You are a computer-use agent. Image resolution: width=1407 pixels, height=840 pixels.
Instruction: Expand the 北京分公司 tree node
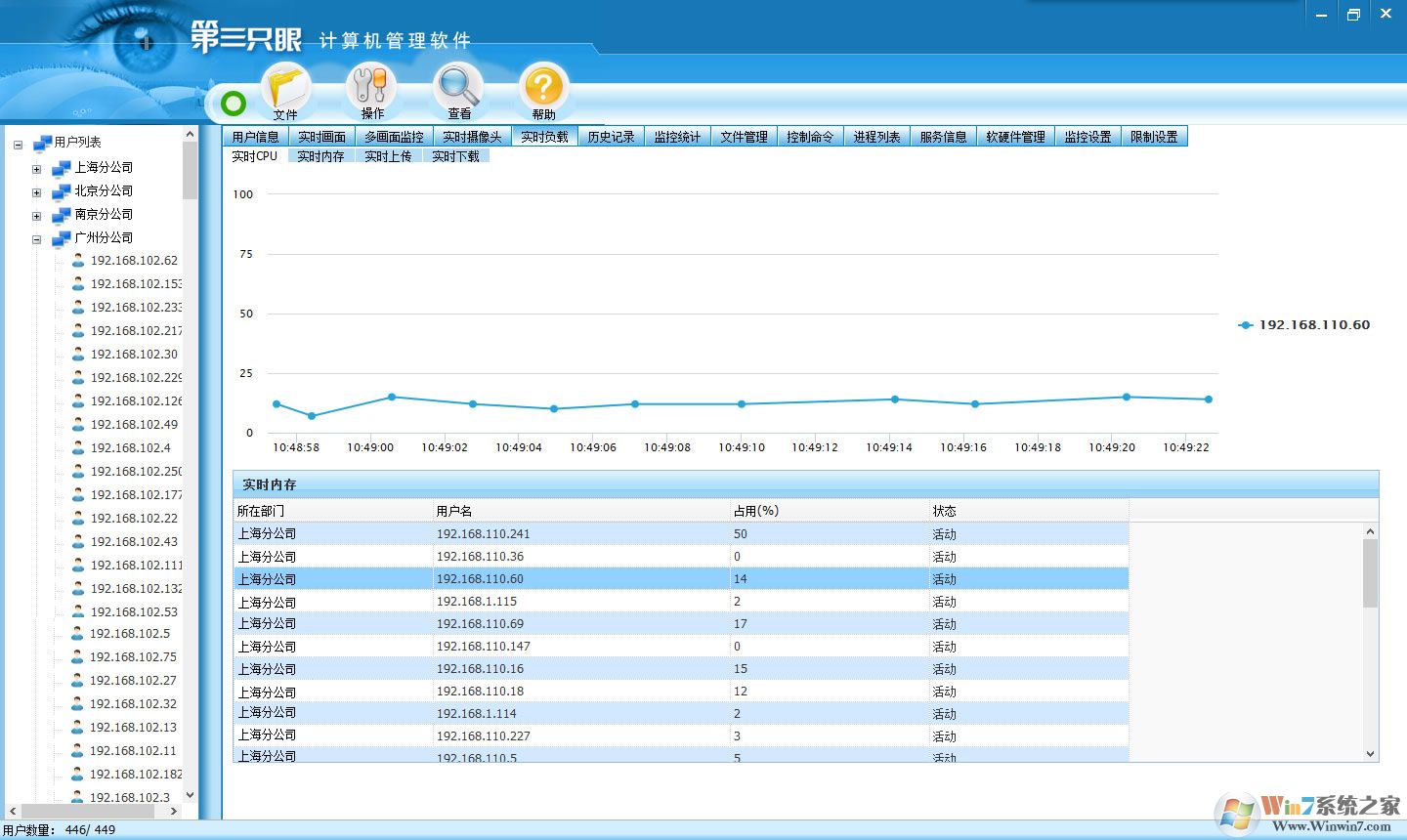point(35,190)
